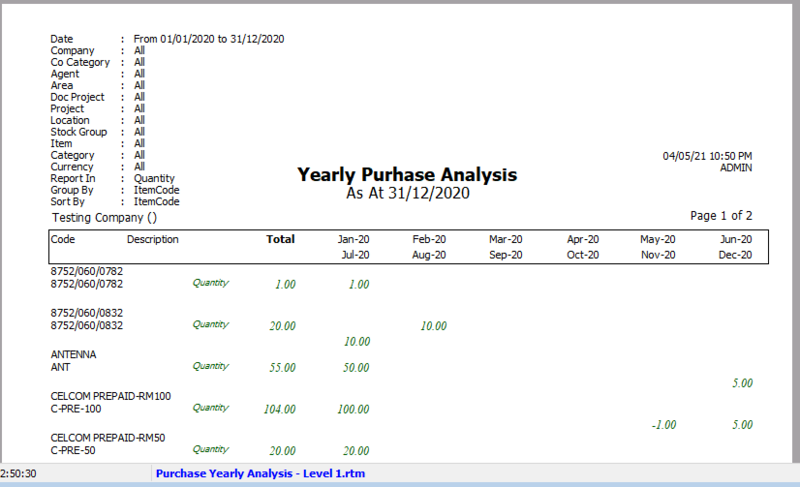Click 'Purchase Yearly Analysis - Level 1.rtm' in status bar
Screen dimensions: 800x487
pyautogui.click(x=260, y=473)
